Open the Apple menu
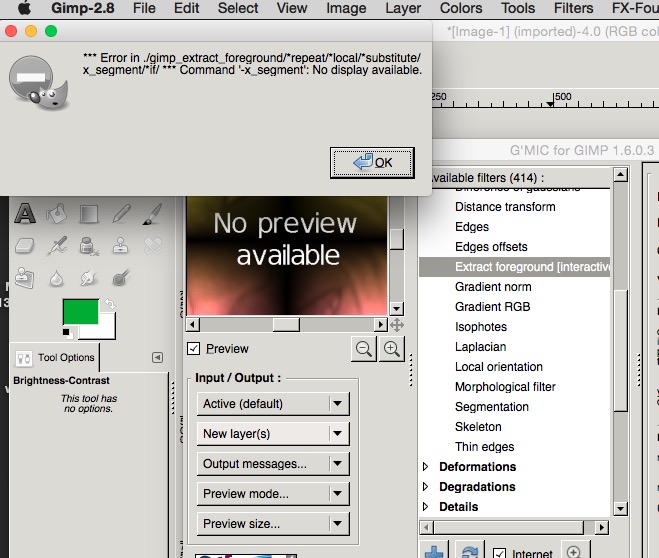This screenshot has height=558, width=659. (x=25, y=8)
